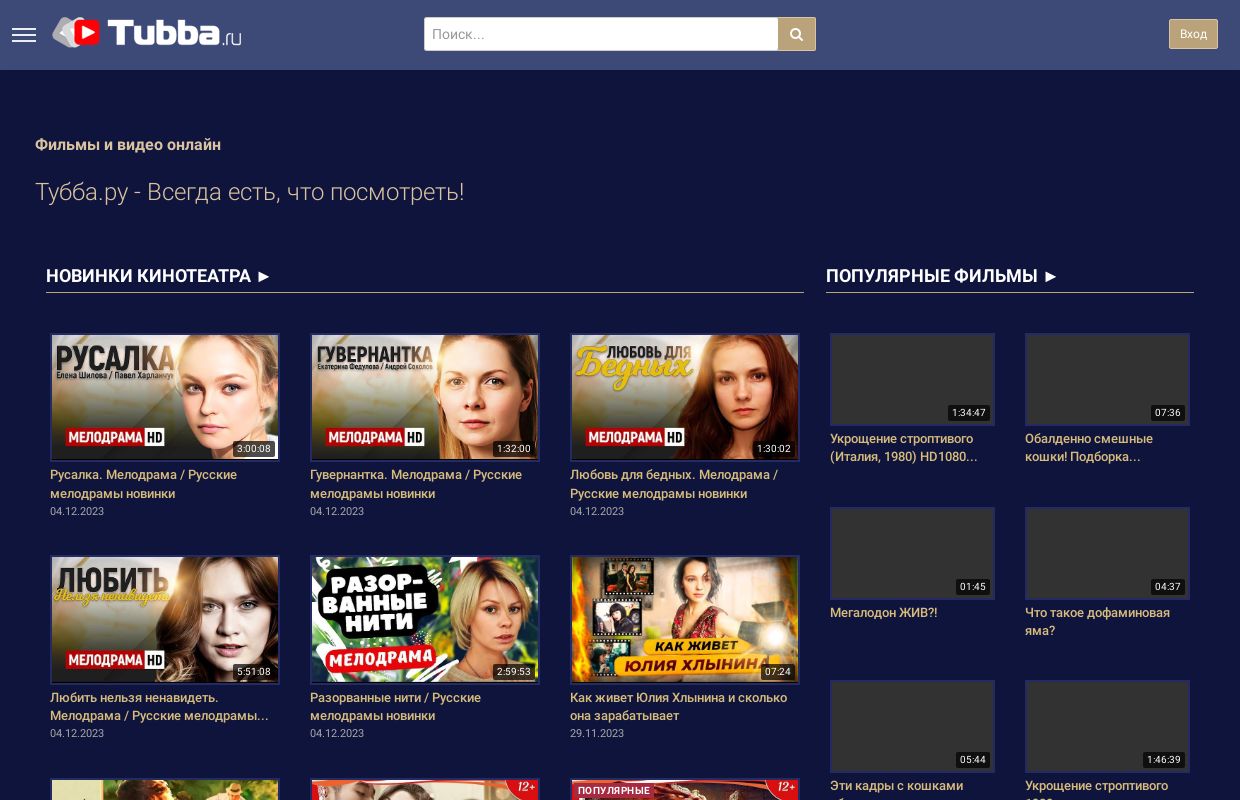Open the Гувернантка movie thumbnail

pos(425,397)
